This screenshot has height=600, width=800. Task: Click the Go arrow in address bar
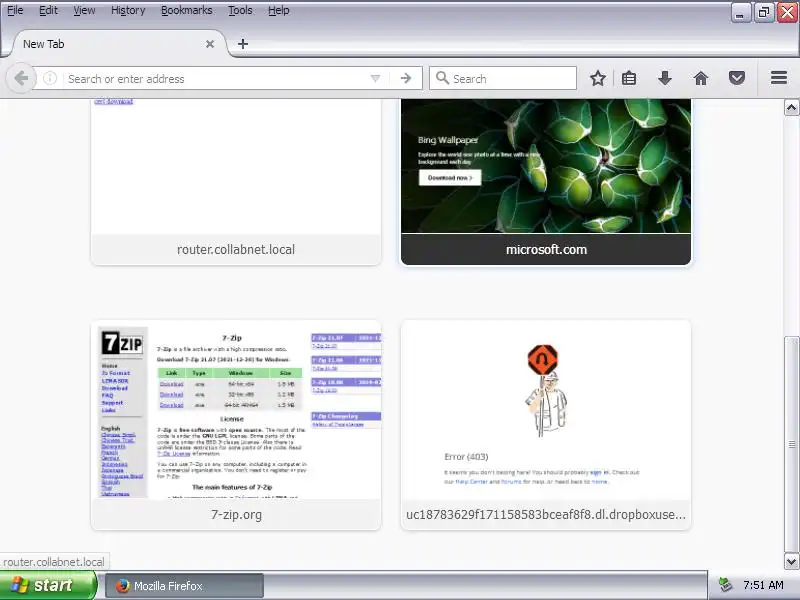(406, 79)
